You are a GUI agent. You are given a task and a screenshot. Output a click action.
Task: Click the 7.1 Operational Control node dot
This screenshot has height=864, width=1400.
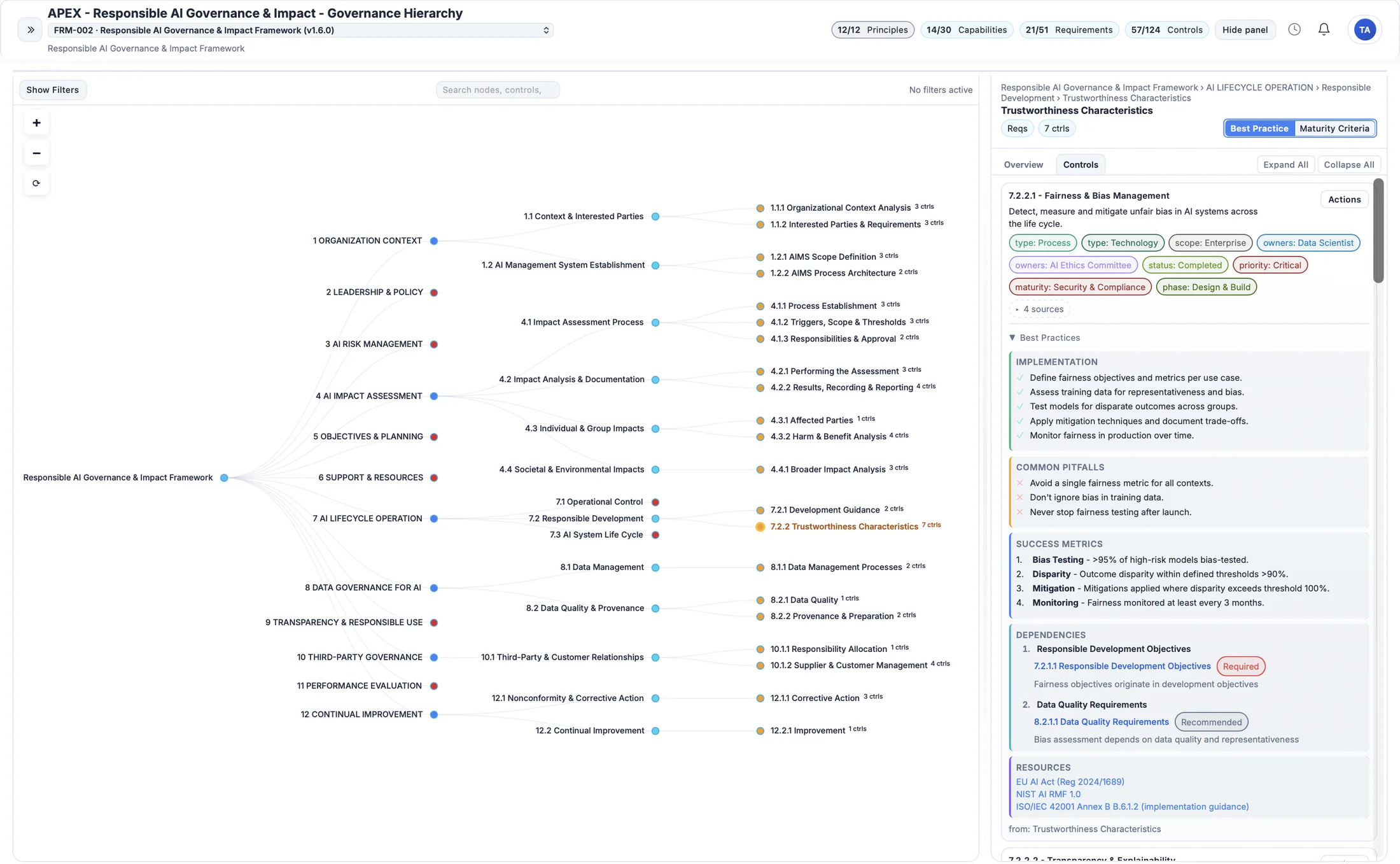[655, 502]
